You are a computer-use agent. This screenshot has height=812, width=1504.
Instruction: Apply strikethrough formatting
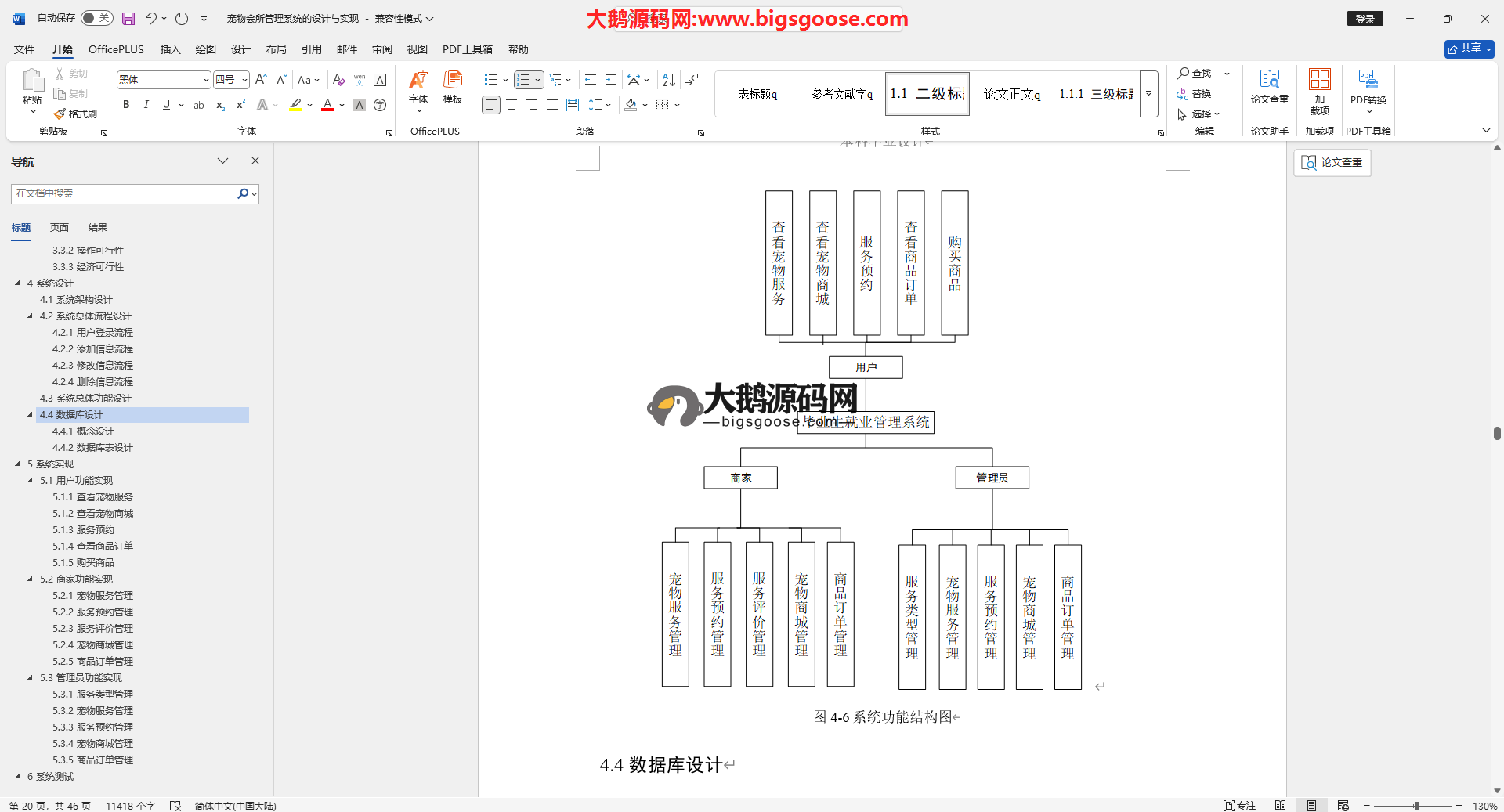click(x=199, y=105)
